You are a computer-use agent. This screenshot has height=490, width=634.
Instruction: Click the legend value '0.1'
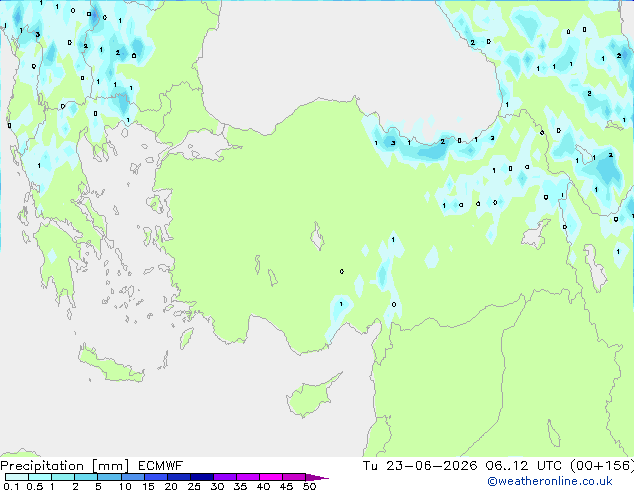click(11, 486)
